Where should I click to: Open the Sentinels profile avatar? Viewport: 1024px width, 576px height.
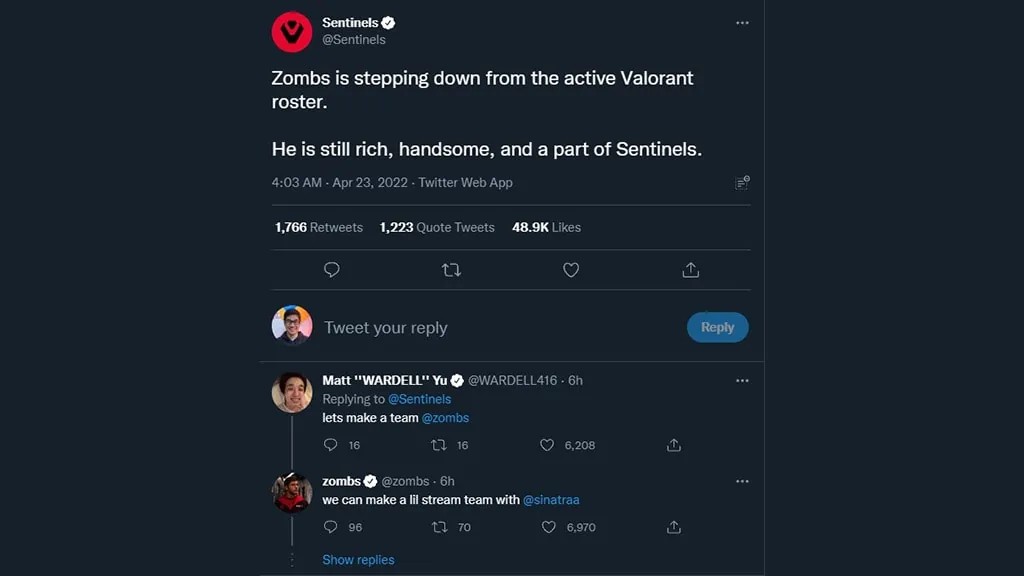pyautogui.click(x=292, y=32)
